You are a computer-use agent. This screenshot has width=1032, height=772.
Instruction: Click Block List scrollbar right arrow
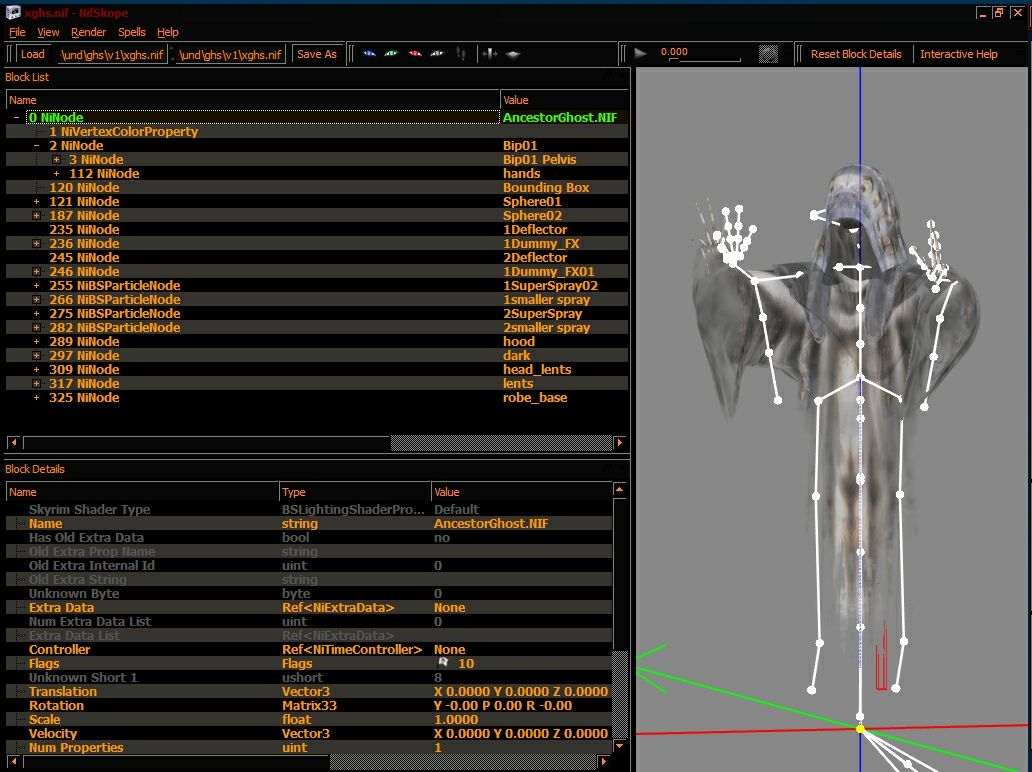[x=619, y=442]
